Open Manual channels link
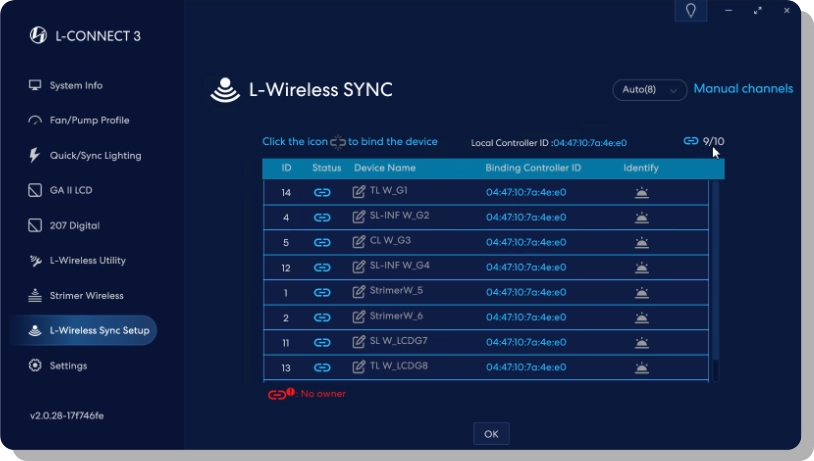This screenshot has height=461, width=814. (743, 89)
